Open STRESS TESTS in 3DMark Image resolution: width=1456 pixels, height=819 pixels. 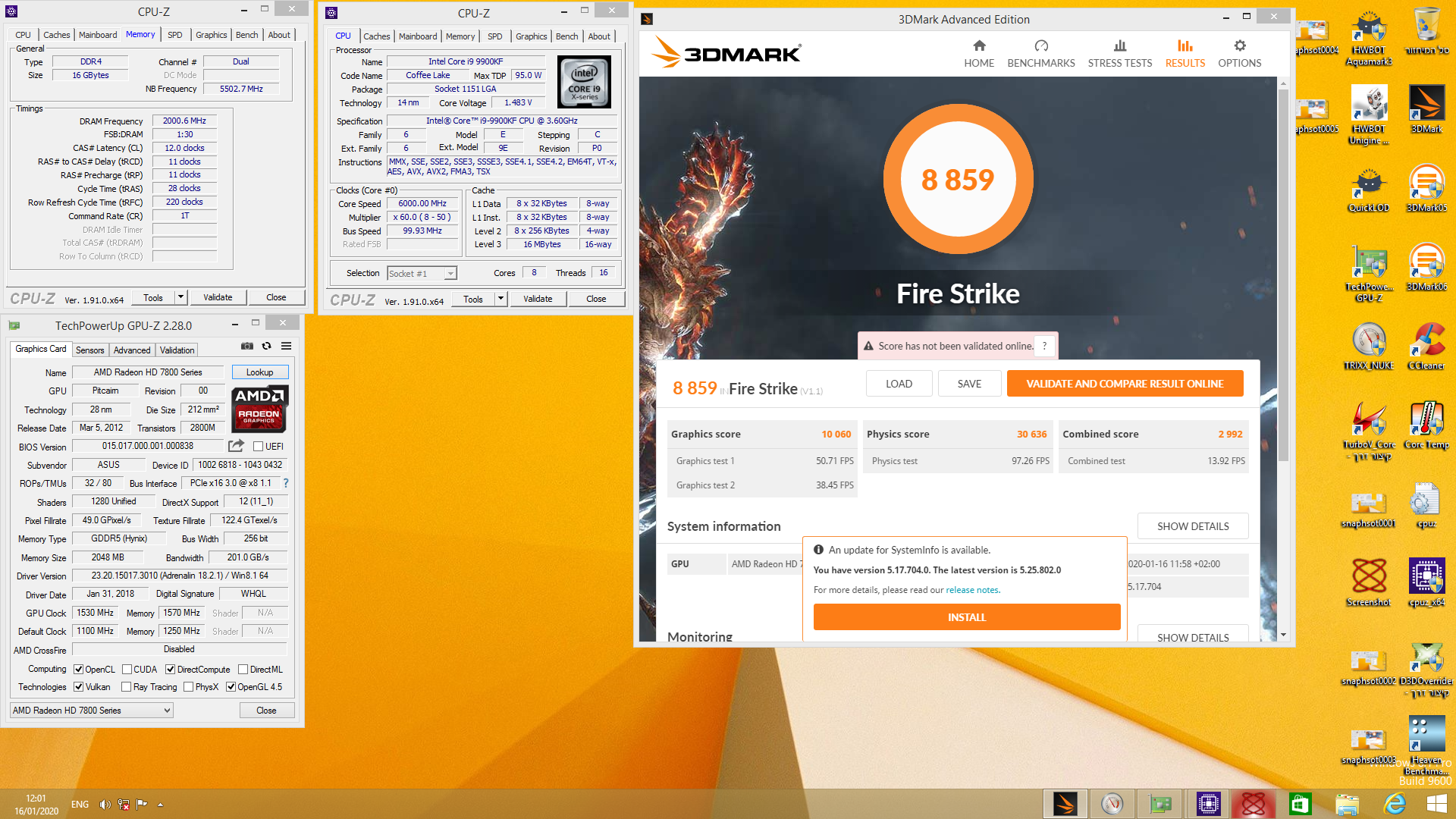(x=1120, y=54)
